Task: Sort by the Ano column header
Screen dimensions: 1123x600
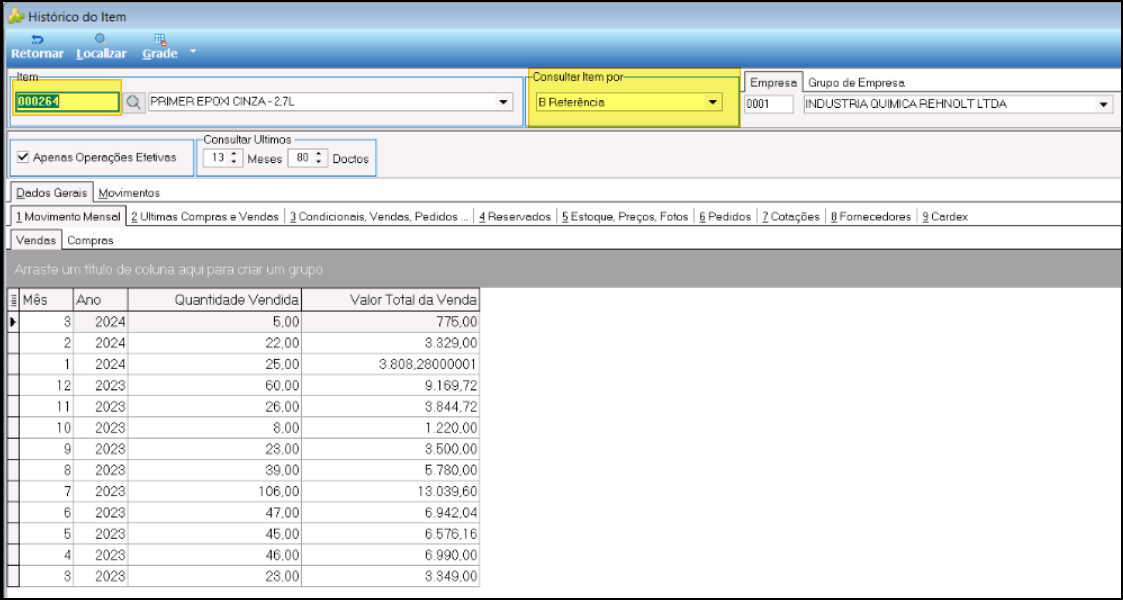Action: coord(100,300)
